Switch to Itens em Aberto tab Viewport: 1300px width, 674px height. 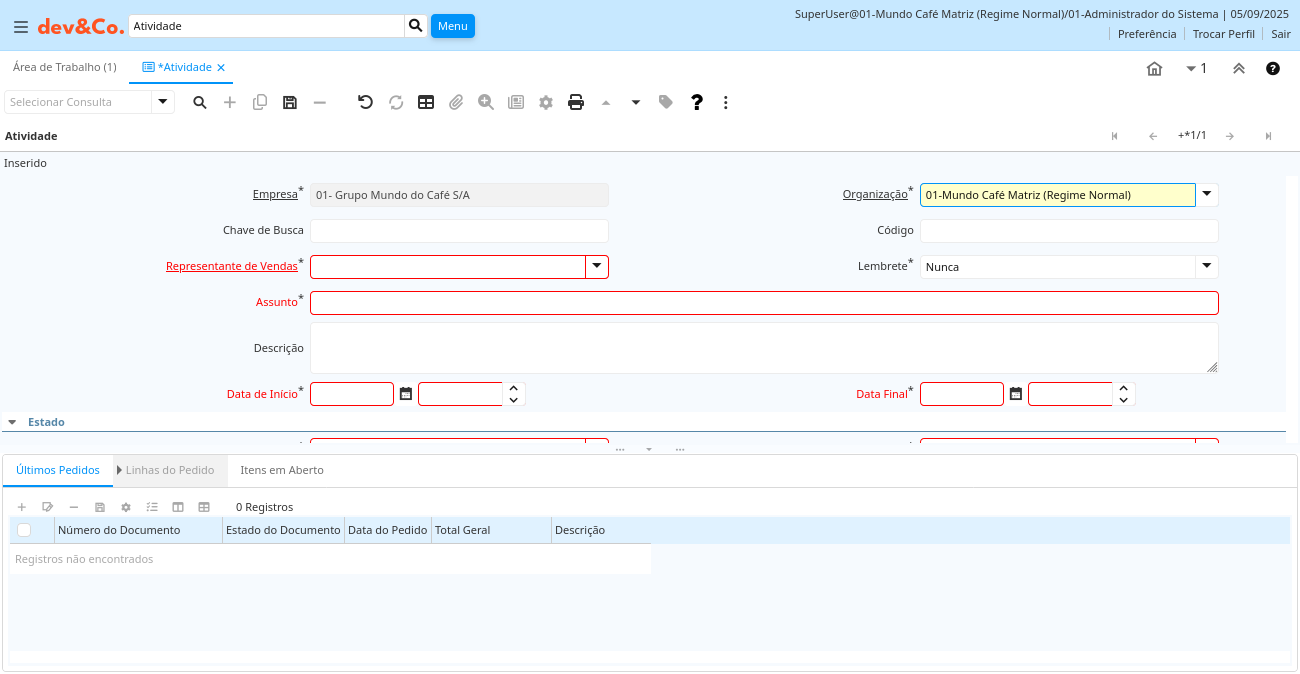click(282, 470)
